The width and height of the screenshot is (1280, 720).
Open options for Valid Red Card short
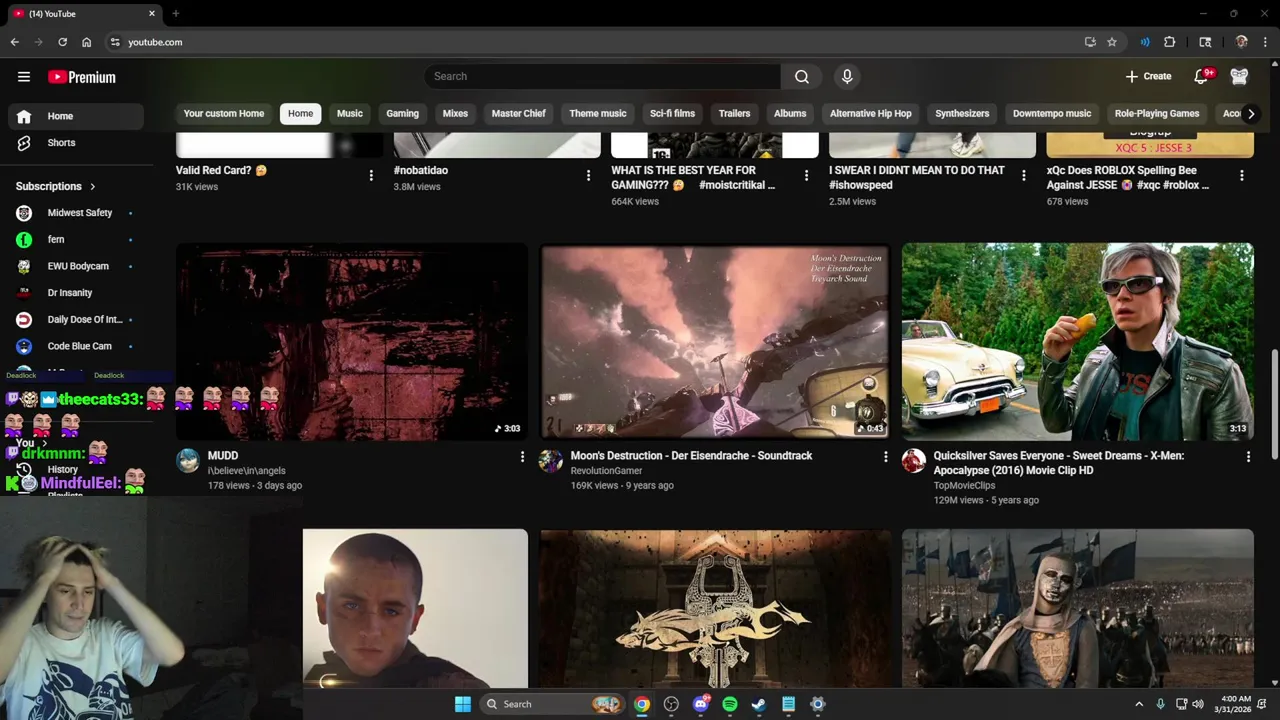click(x=371, y=176)
